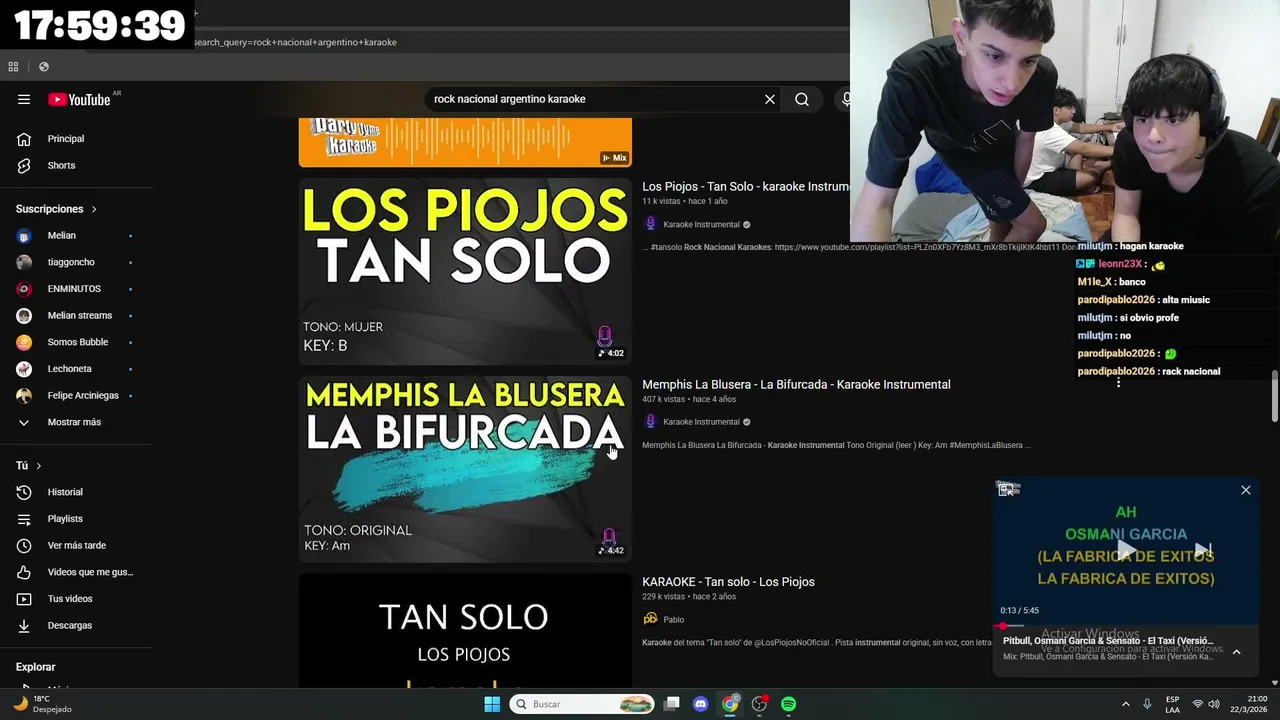1280x720 pixels.
Task: Open browser apps grid icon
Action: (13, 67)
